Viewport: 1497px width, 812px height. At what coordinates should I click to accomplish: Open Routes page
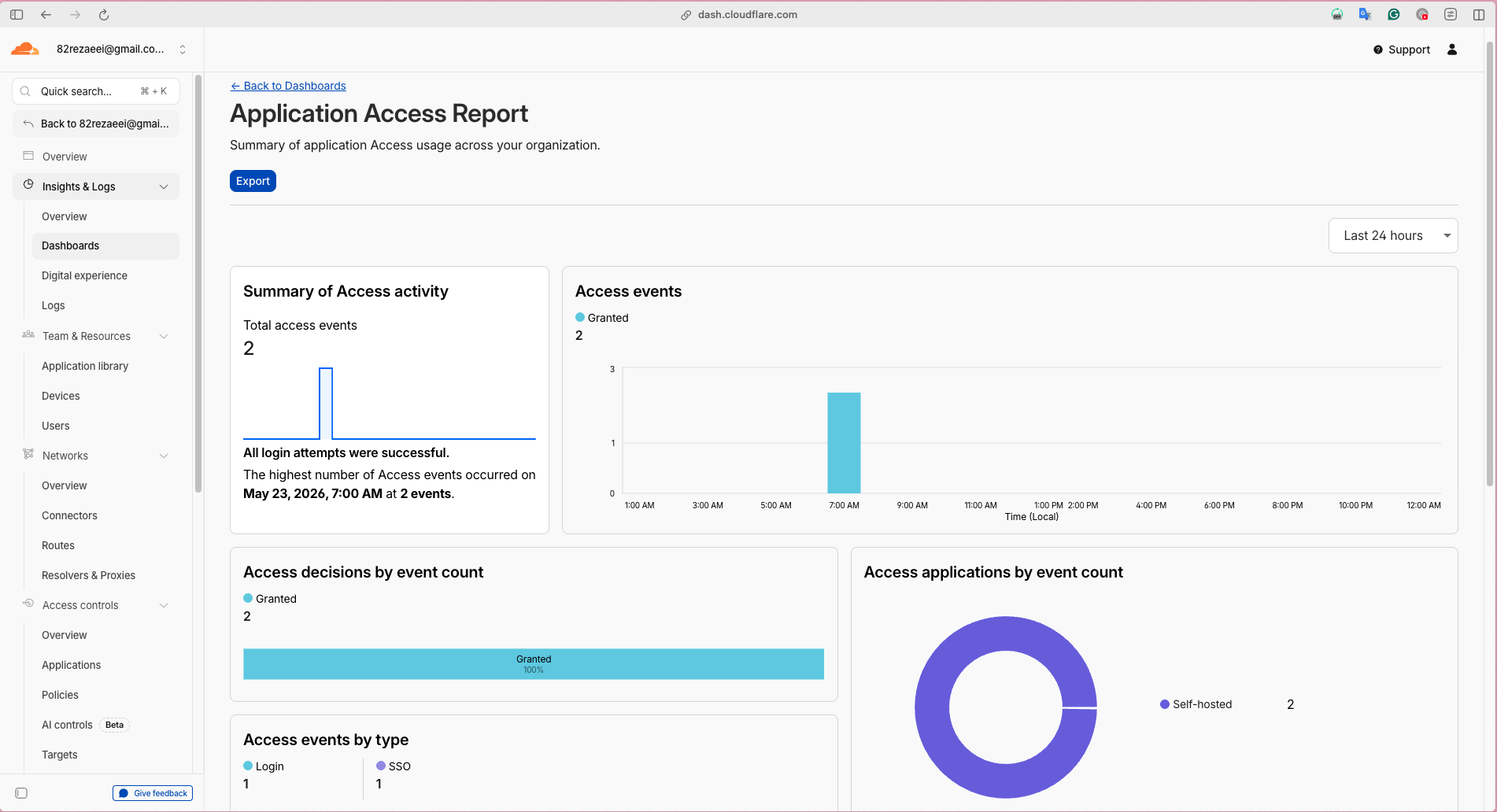coord(105,545)
